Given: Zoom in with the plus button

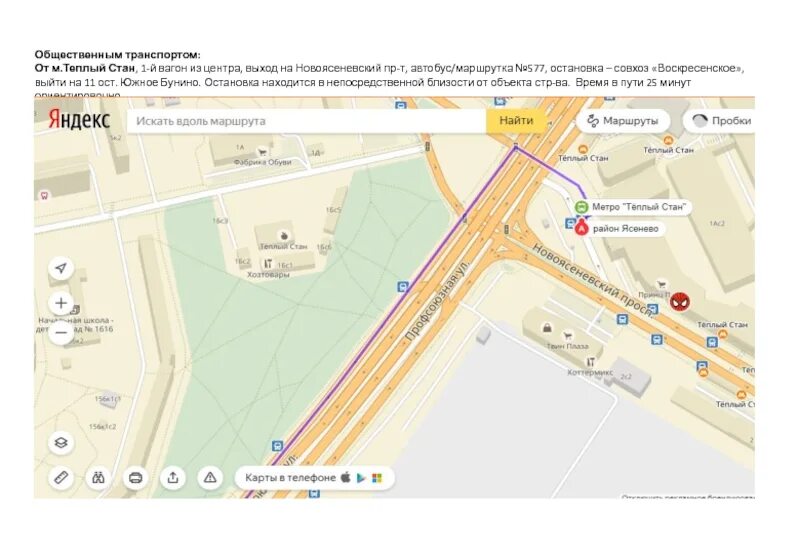Looking at the screenshot, I should tap(61, 303).
